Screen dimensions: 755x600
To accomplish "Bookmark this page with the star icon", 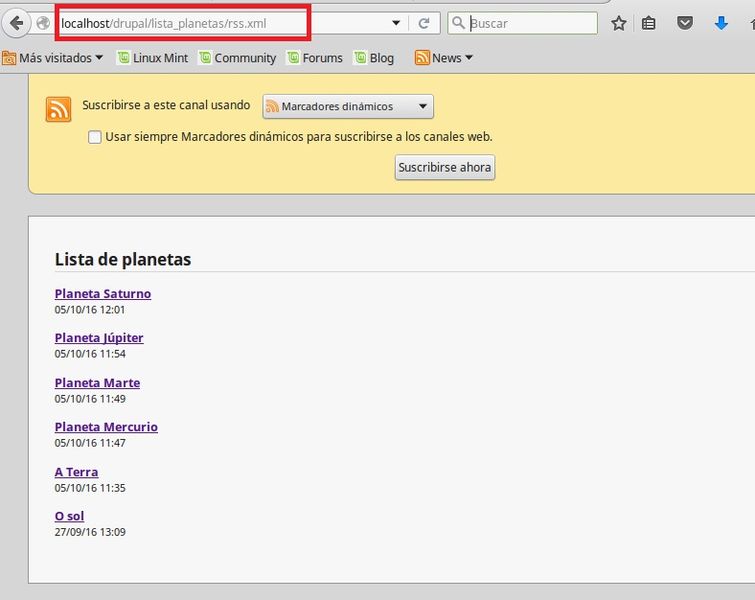I will coord(619,23).
